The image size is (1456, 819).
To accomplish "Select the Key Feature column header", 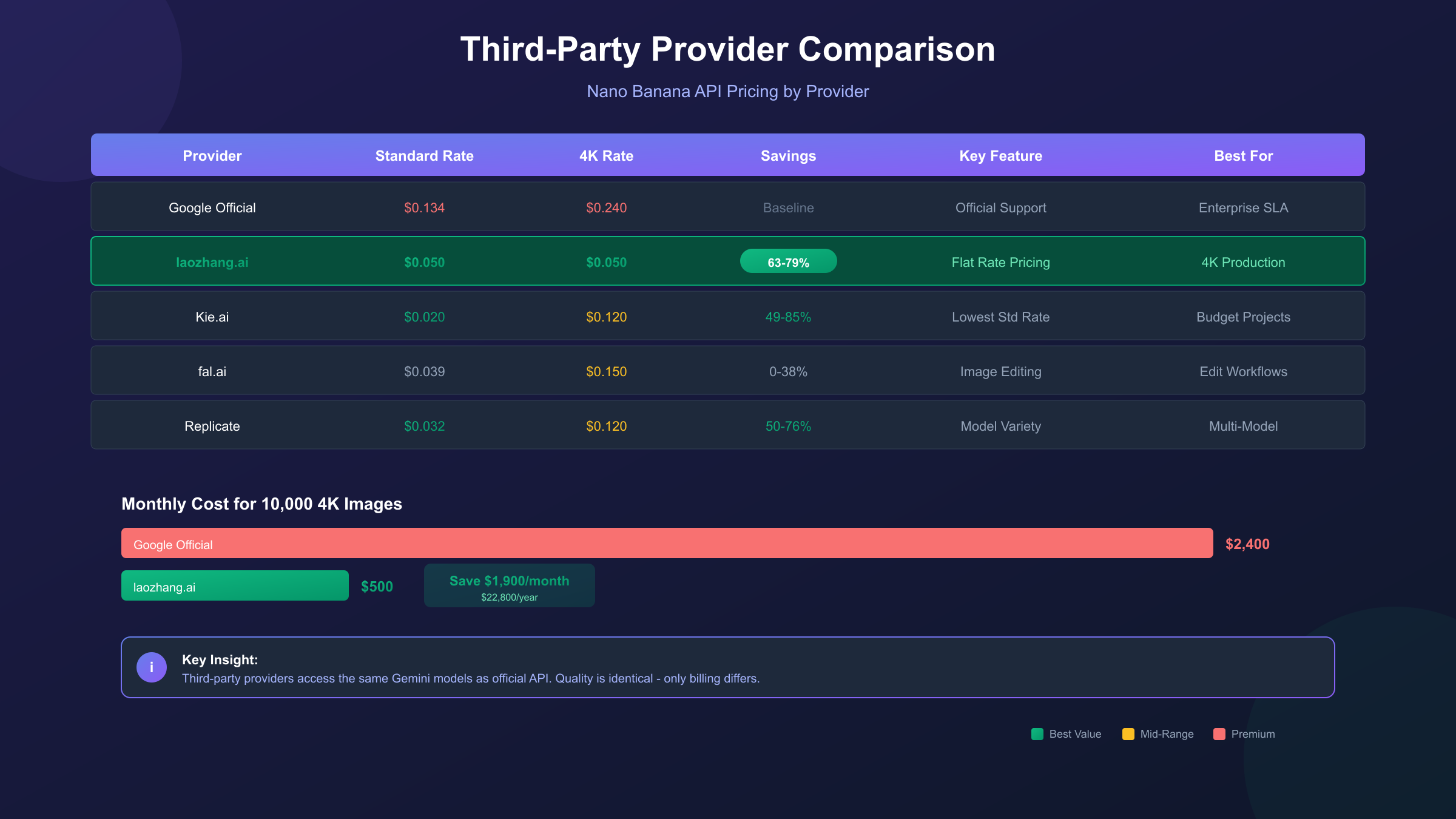I will click(x=1001, y=156).
